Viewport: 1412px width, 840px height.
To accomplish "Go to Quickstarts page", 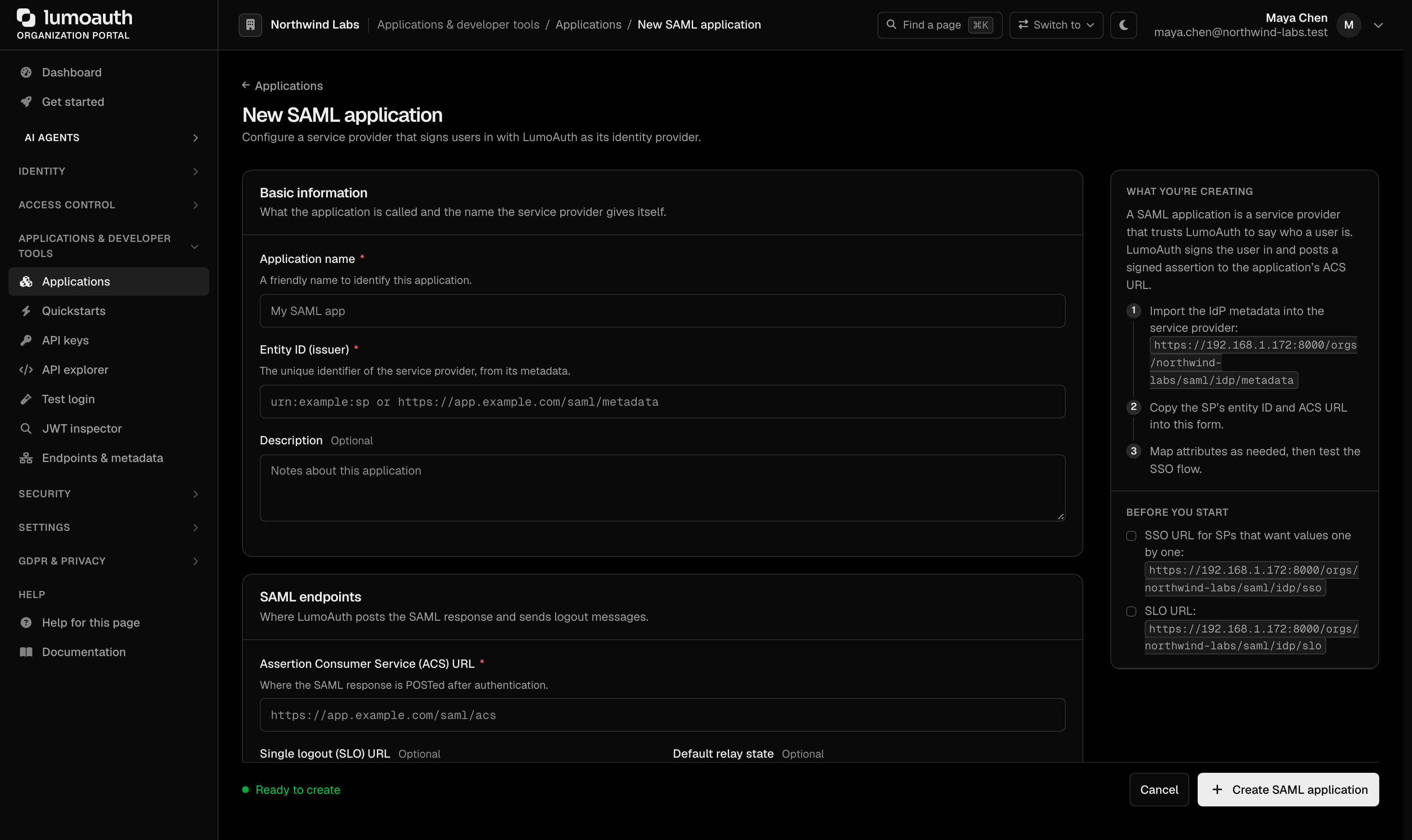I will click(109, 311).
